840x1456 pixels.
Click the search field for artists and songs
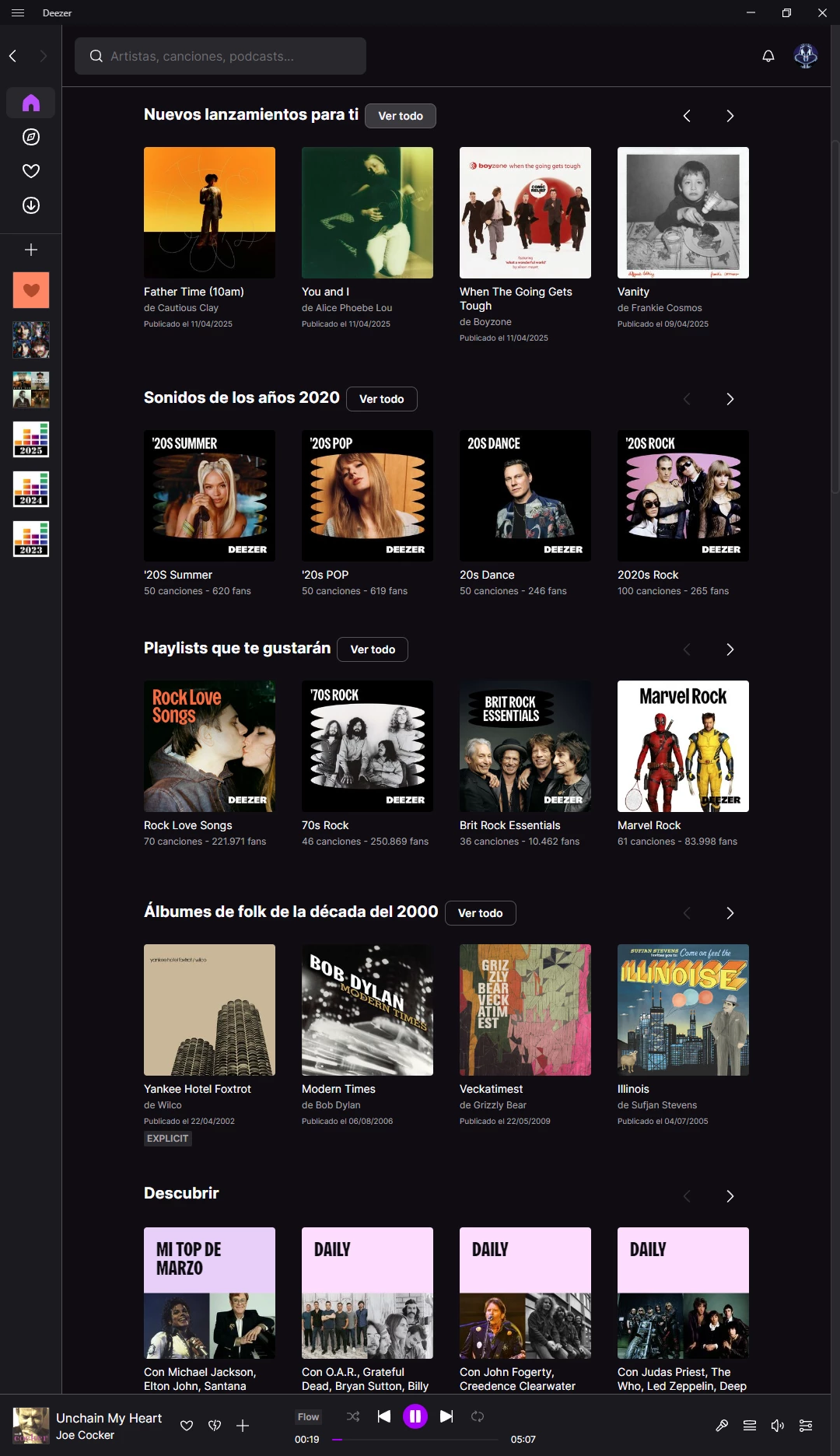pos(220,56)
